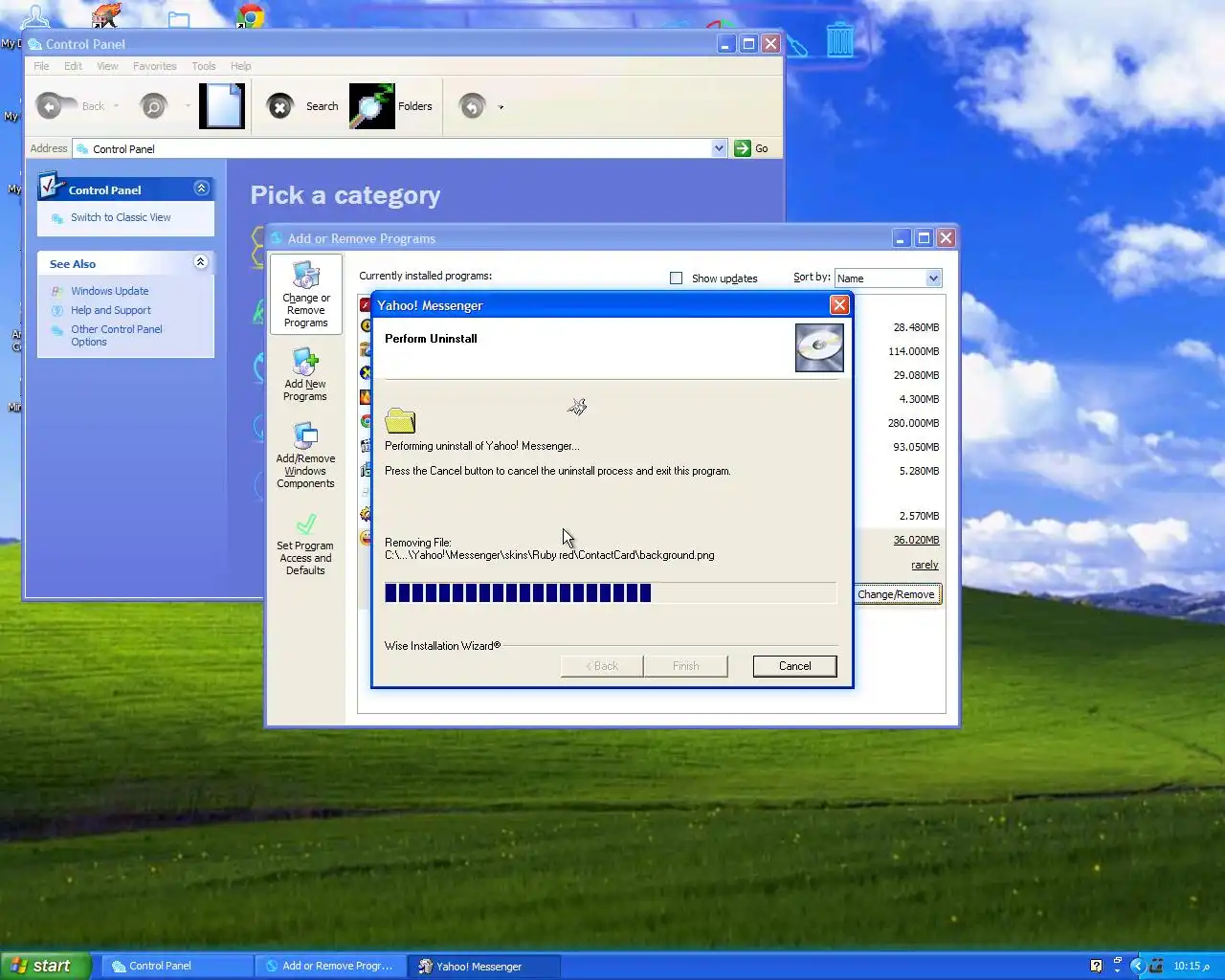Viewport: 1225px width, 980px height.
Task: Switch to Yahoo! Messenger taskbar button
Action: [483, 966]
